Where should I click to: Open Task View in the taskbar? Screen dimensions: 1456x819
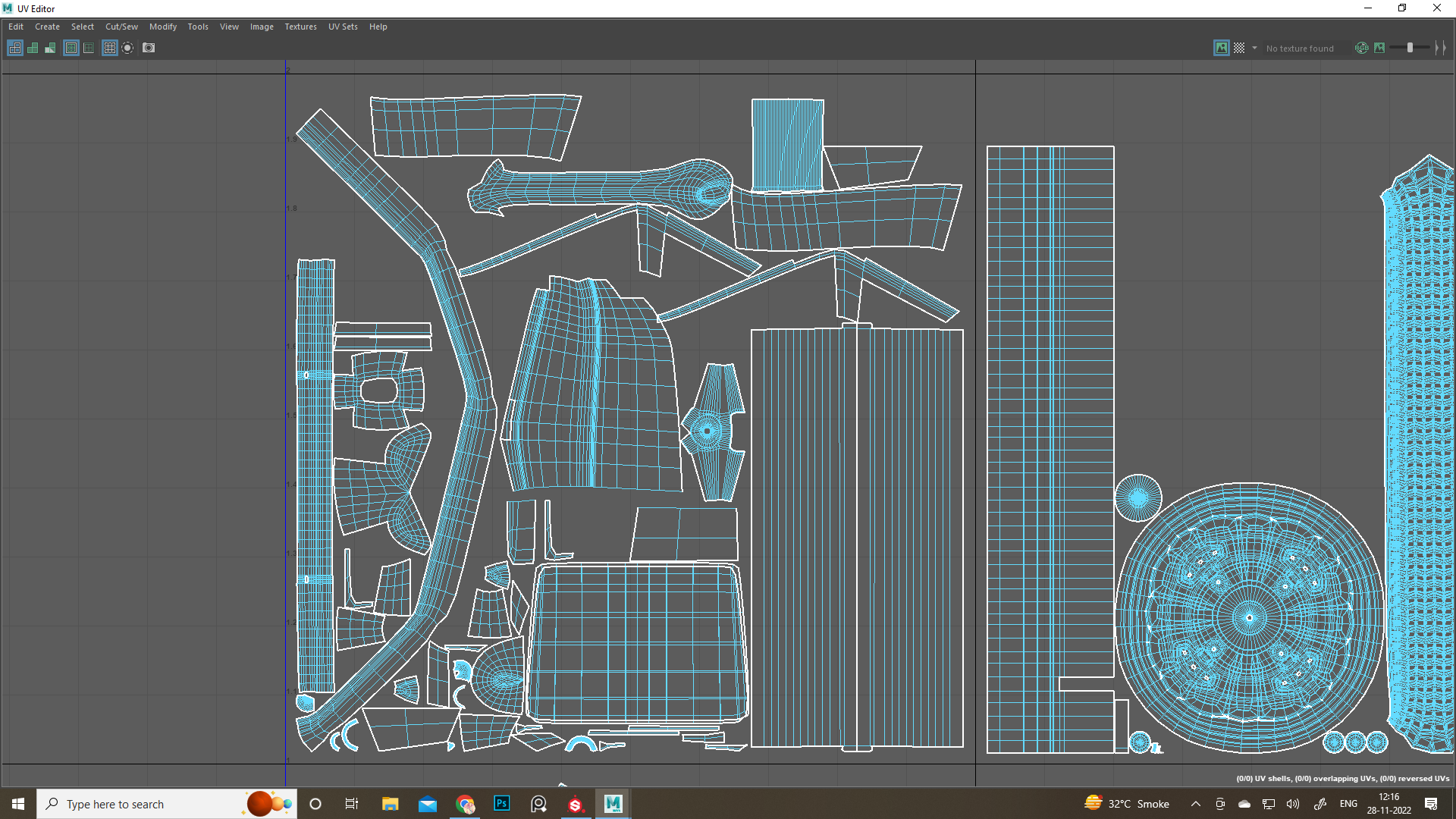click(352, 804)
